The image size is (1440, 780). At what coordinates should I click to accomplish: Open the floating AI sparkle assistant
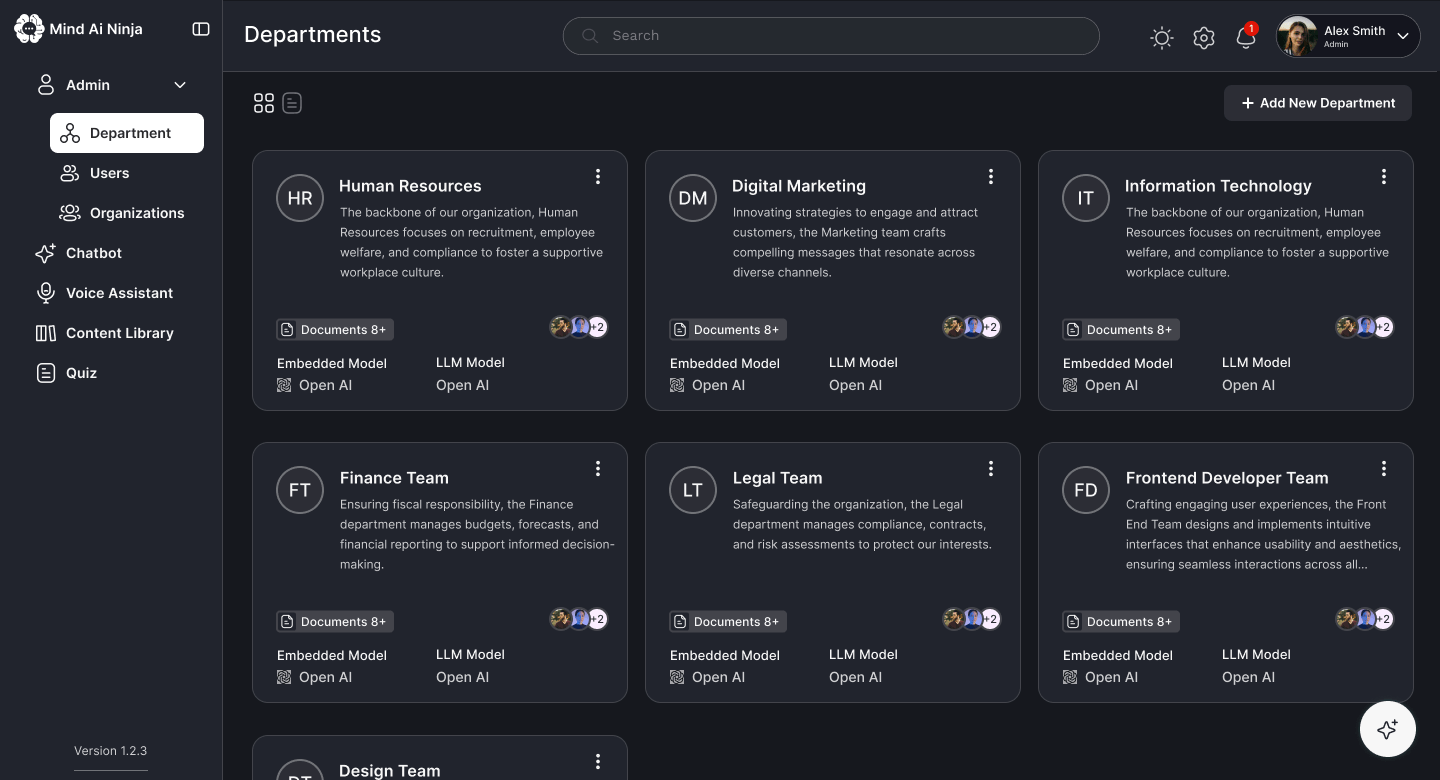tap(1387, 729)
